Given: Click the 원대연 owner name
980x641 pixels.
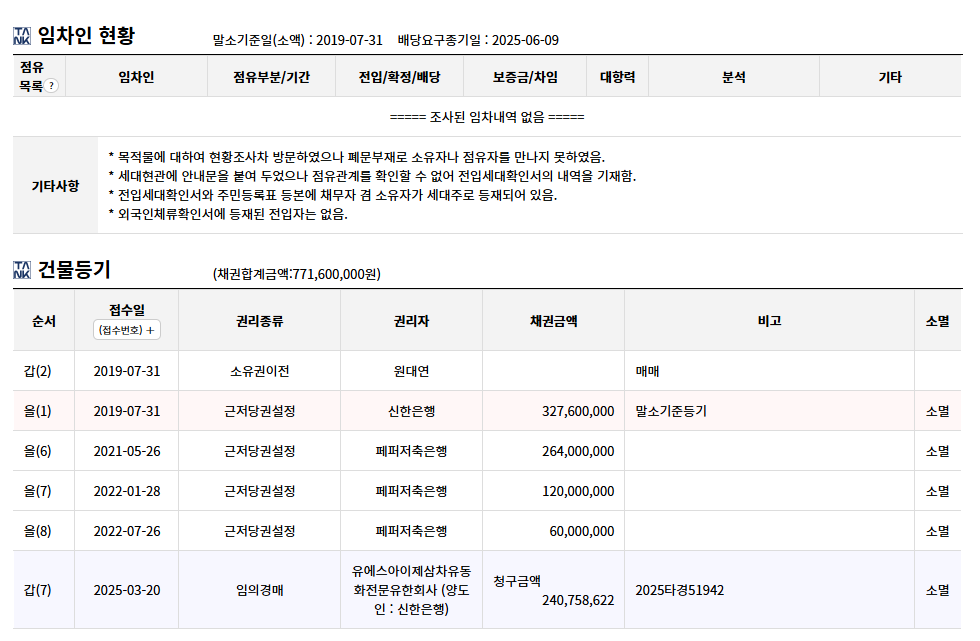Looking at the screenshot, I should click(x=411, y=371).
